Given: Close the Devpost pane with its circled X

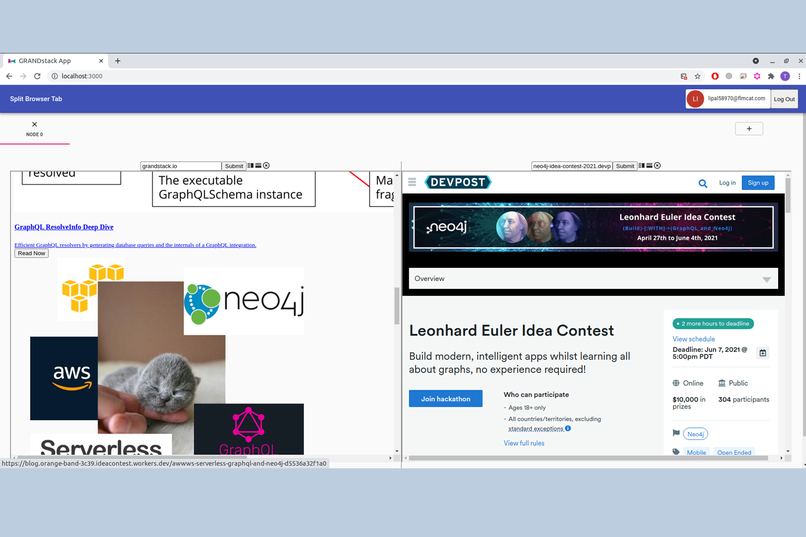Looking at the screenshot, I should (x=657, y=165).
